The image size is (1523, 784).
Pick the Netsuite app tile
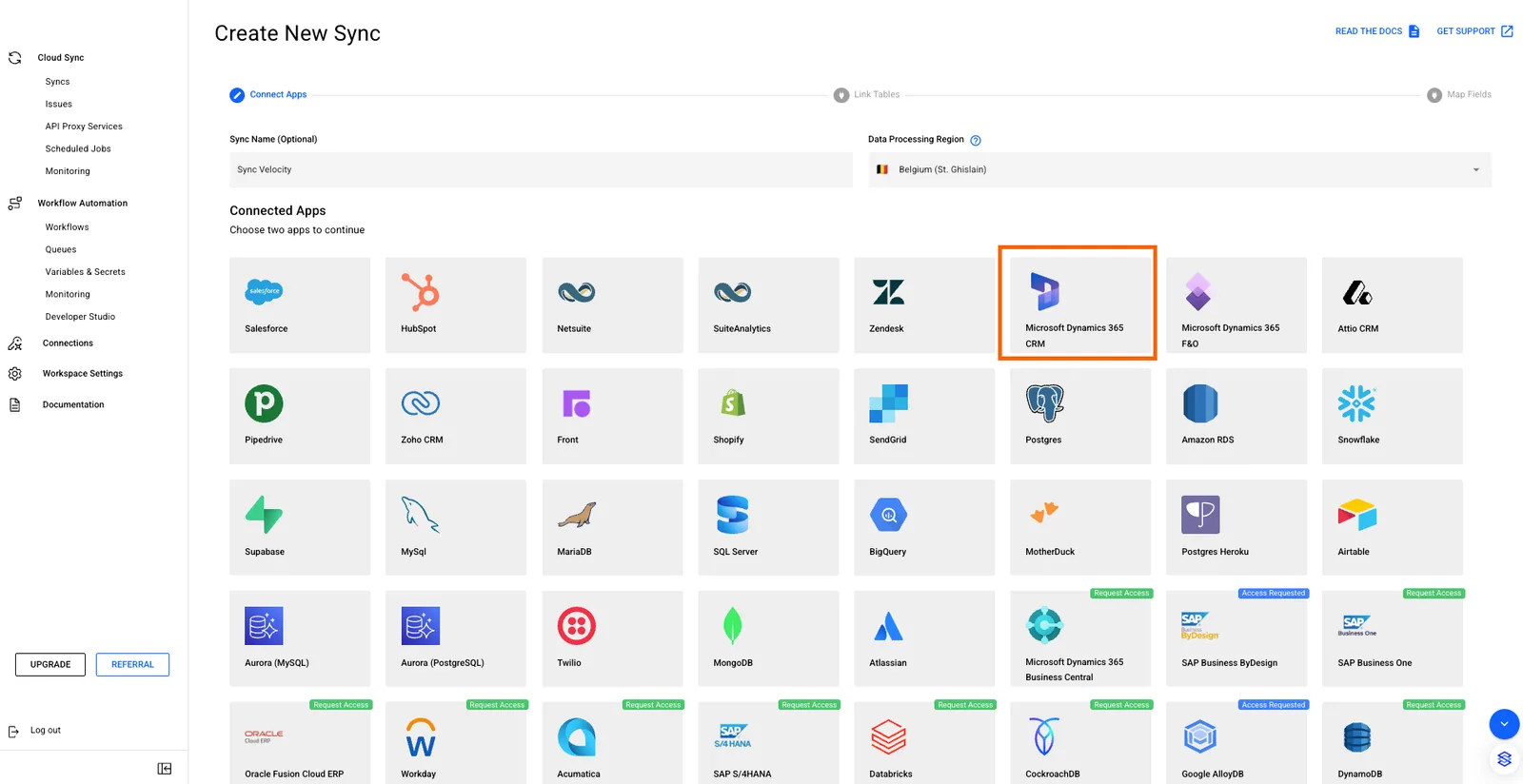coord(612,305)
